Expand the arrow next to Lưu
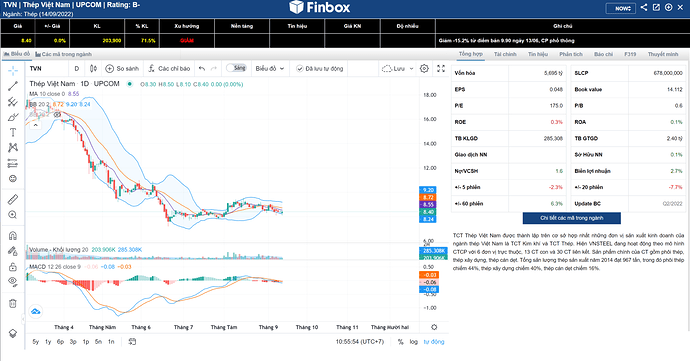 coord(411,69)
